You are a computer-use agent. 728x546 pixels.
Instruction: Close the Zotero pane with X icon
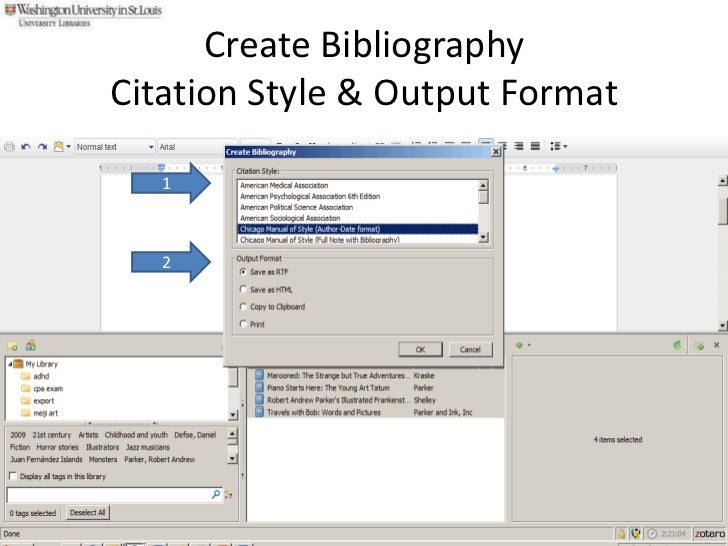(716, 345)
